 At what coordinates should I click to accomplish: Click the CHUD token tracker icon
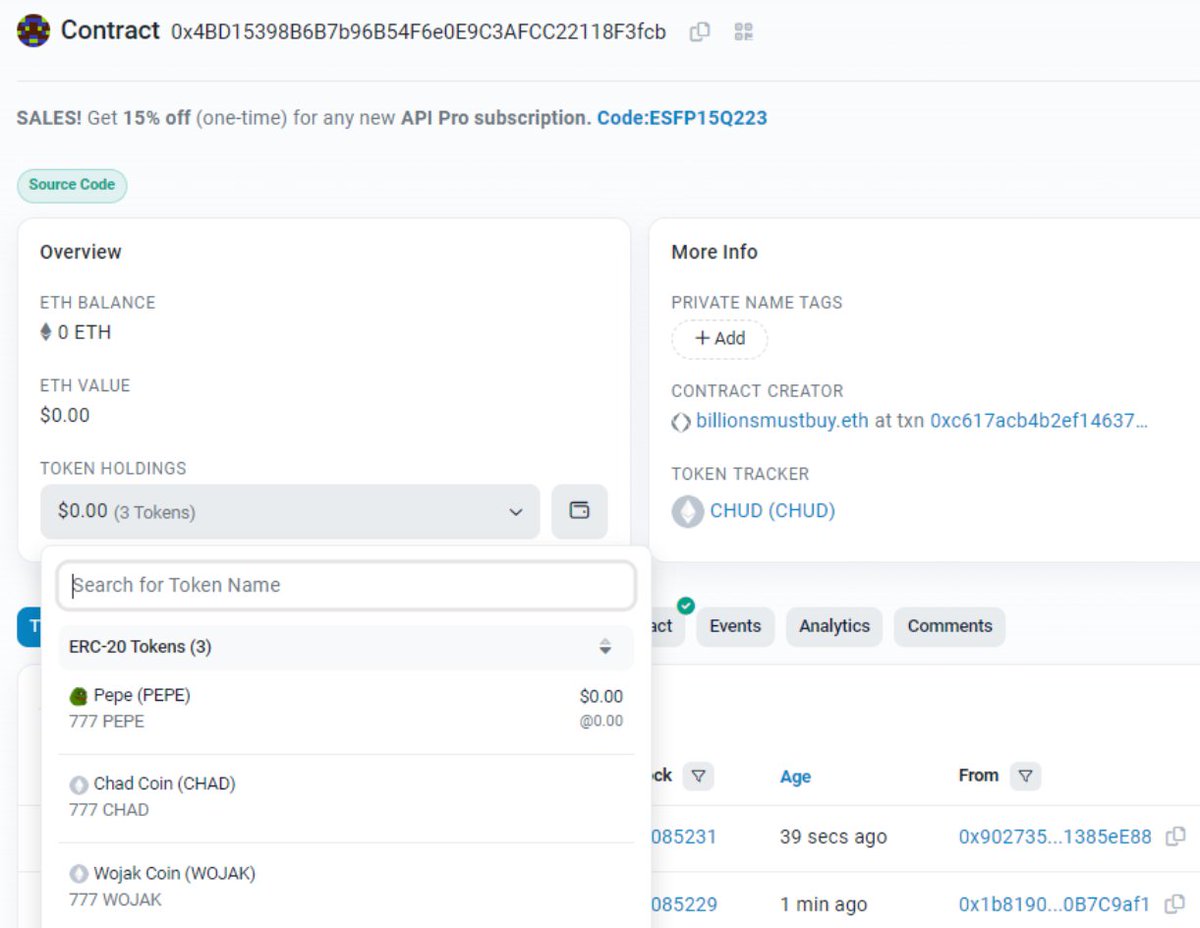(x=687, y=511)
